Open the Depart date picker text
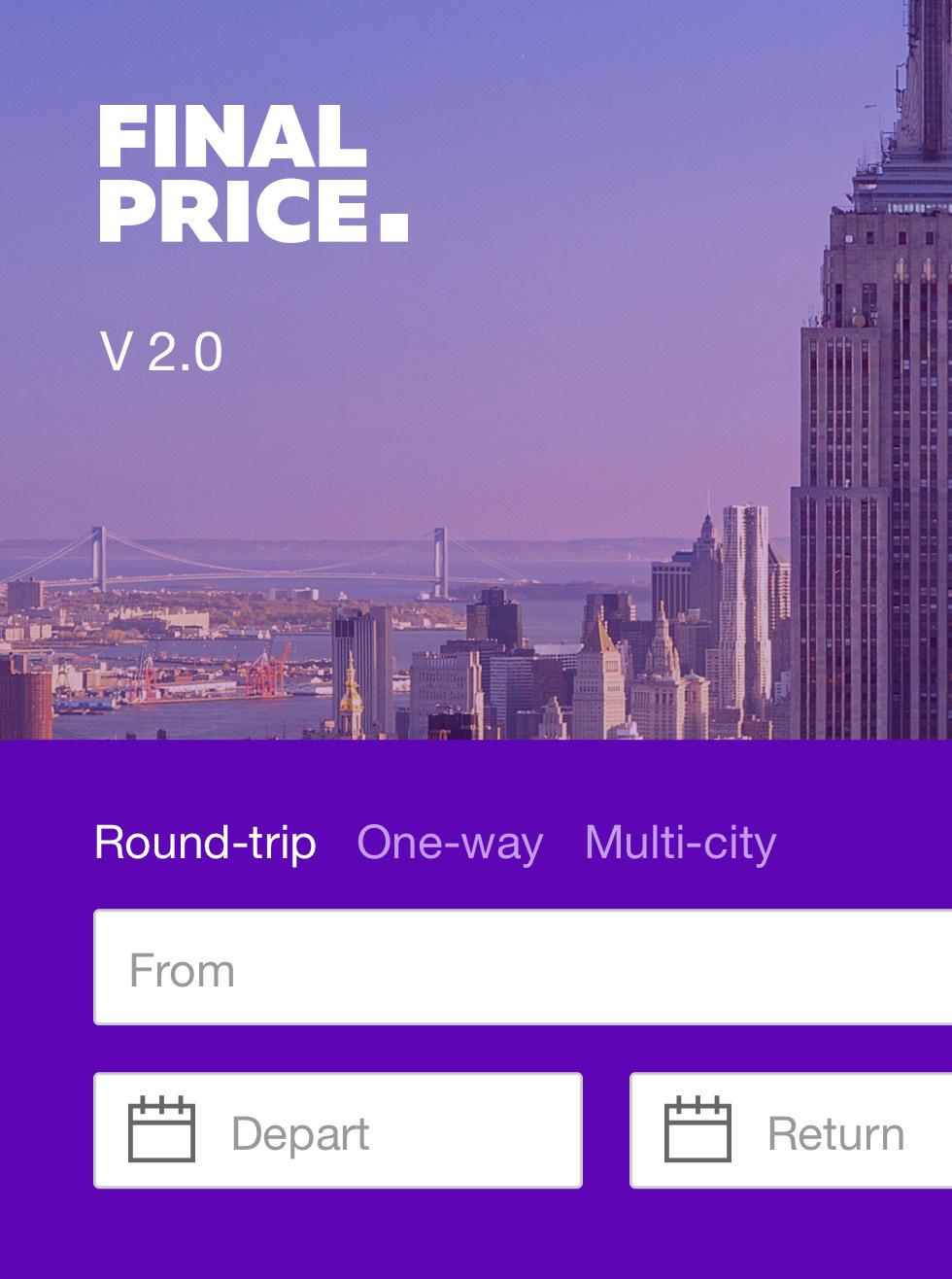This screenshot has width=952, height=1279. [x=300, y=1133]
